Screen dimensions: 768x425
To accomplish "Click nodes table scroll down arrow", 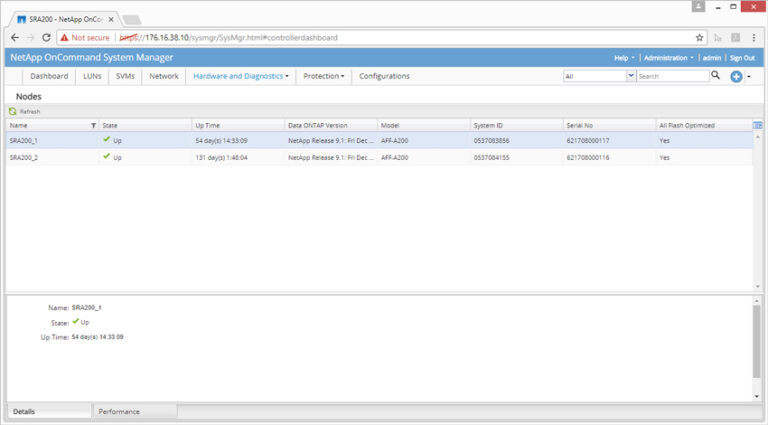I will 758,286.
